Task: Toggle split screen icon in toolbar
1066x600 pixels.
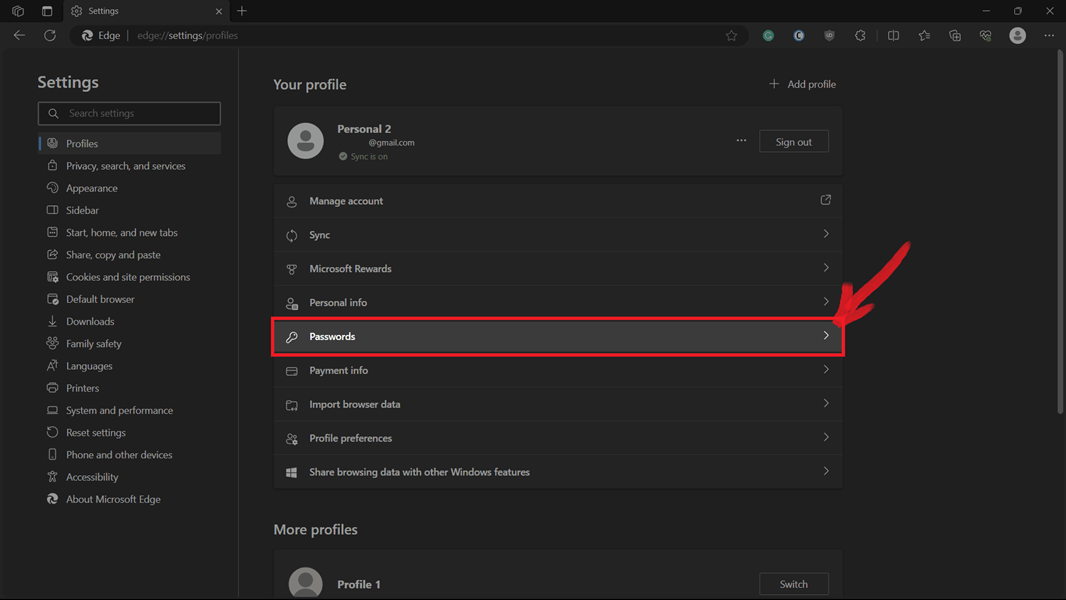Action: point(893,35)
